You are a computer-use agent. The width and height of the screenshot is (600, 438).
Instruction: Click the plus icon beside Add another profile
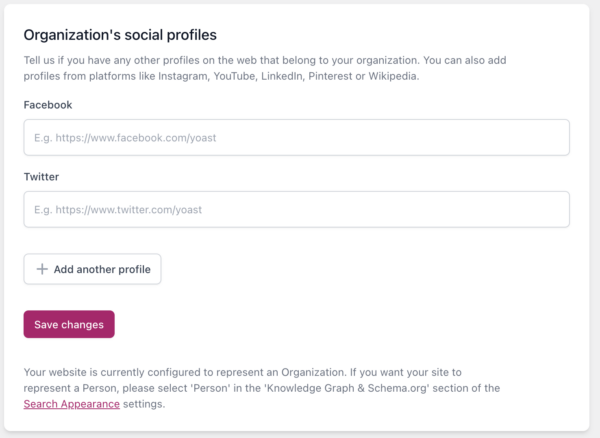[x=42, y=269]
